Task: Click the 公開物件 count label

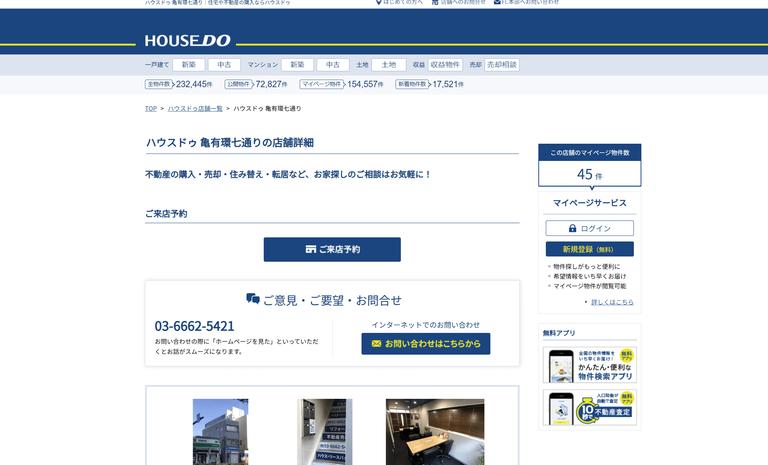Action: pyautogui.click(x=239, y=84)
